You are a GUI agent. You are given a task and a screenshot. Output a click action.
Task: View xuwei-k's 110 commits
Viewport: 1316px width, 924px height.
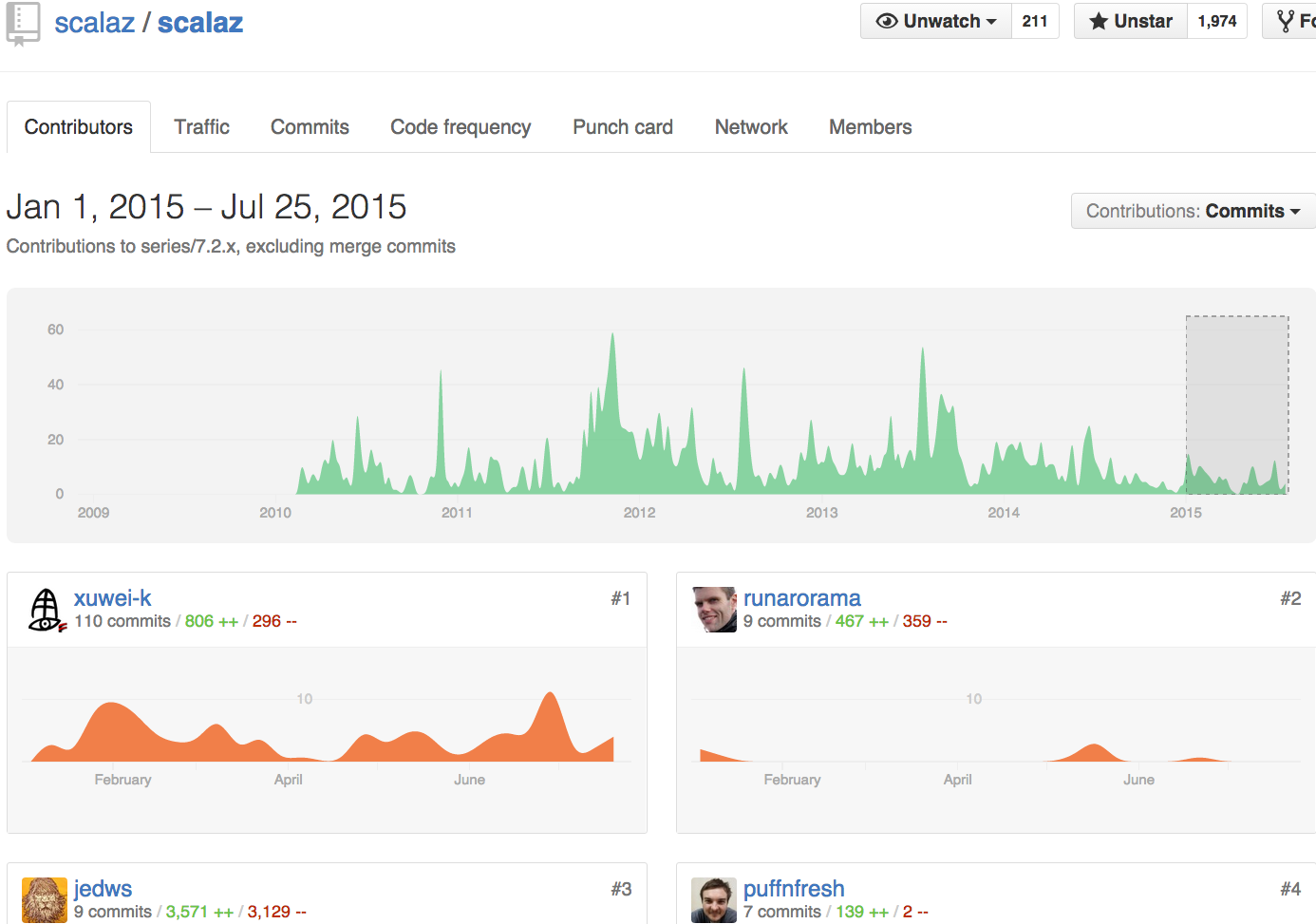tap(122, 621)
